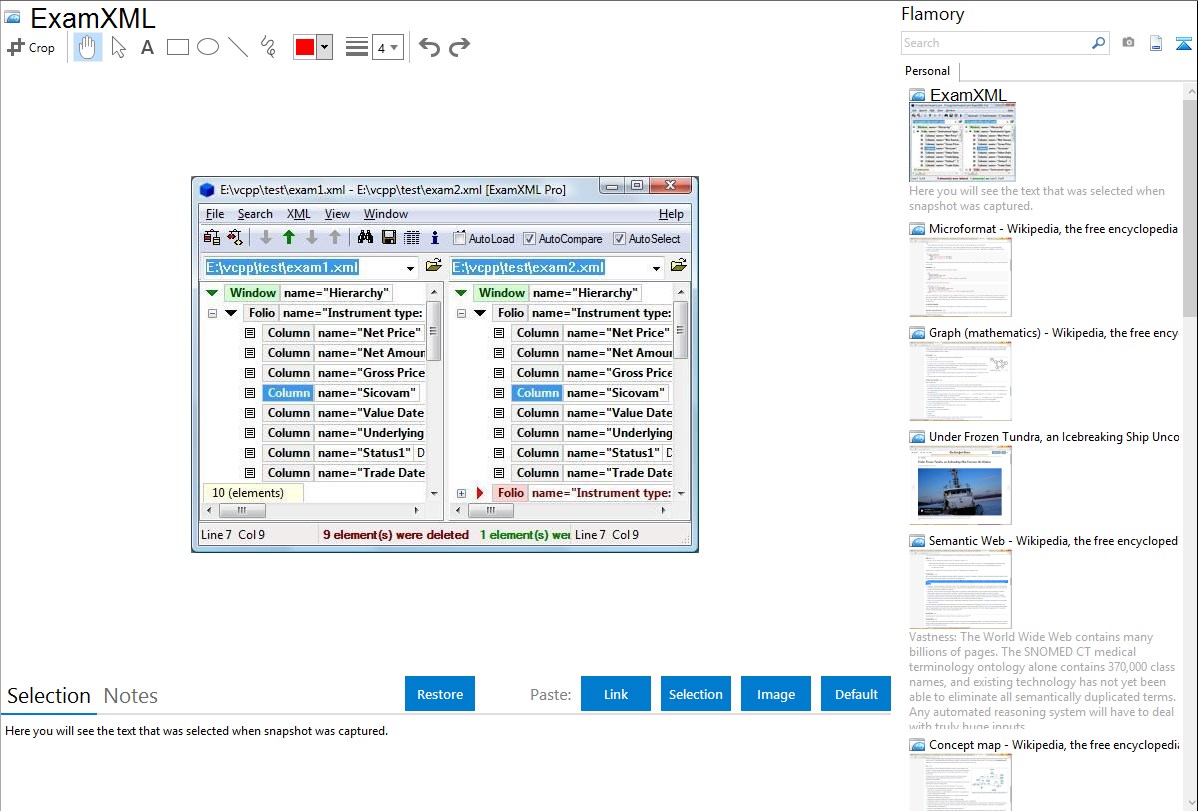Viewport: 1198px width, 811px height.
Task: Open the color dropdown arrow
Action: tap(325, 47)
